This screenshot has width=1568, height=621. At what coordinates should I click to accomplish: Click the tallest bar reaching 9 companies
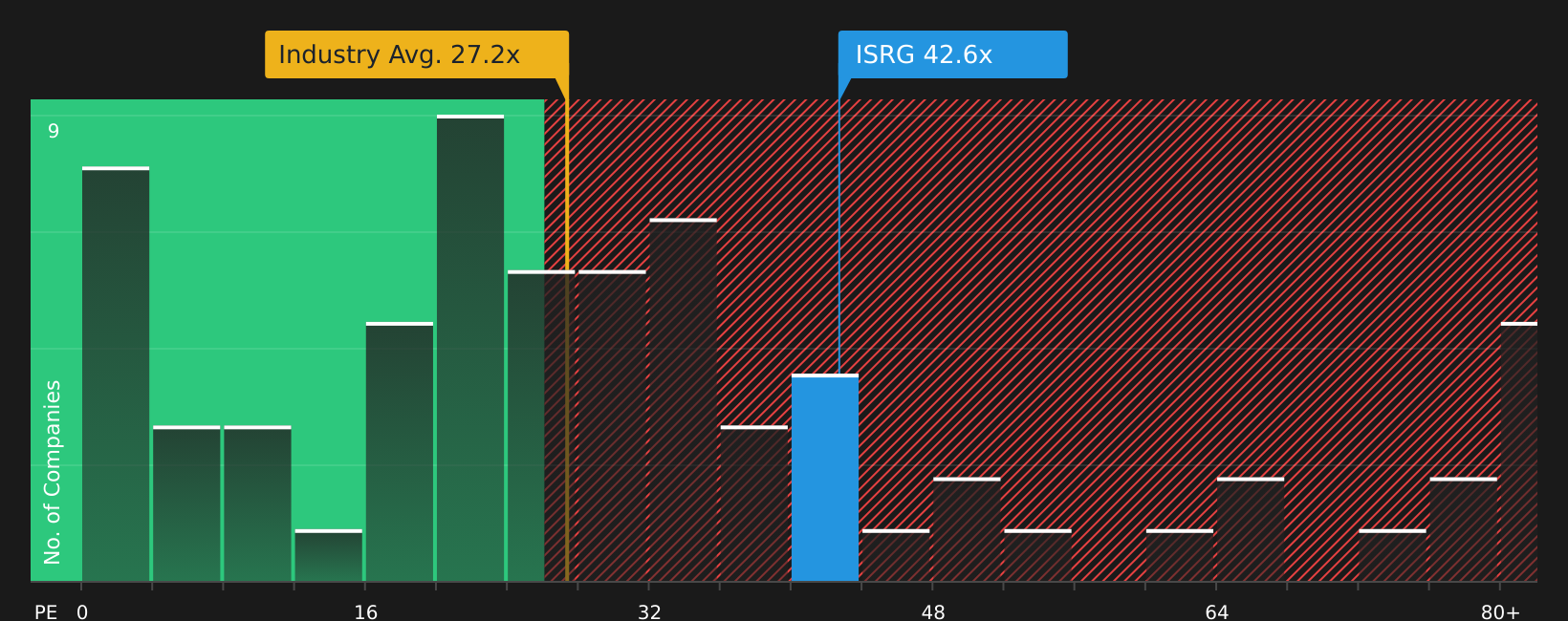click(470, 348)
